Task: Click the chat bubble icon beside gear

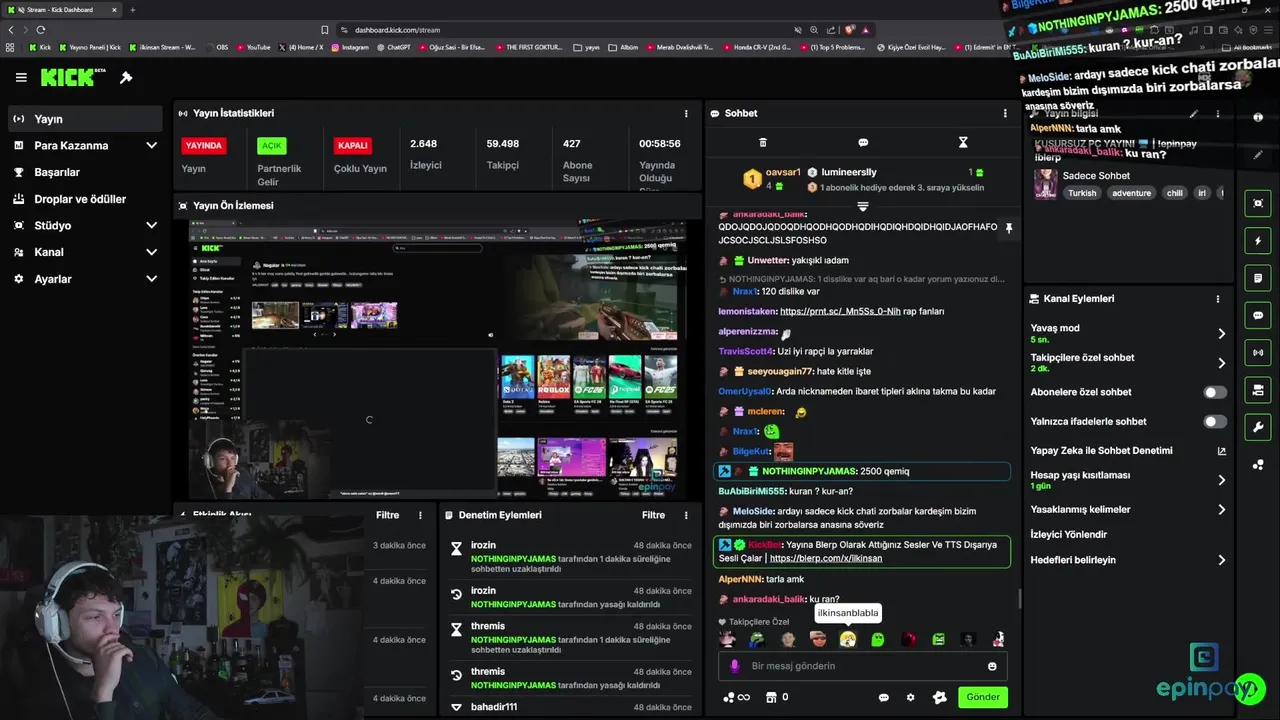Action: (x=884, y=697)
